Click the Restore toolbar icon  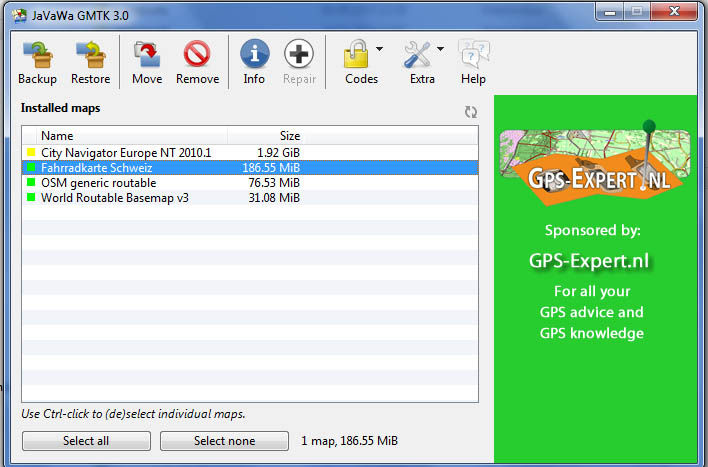pos(91,56)
